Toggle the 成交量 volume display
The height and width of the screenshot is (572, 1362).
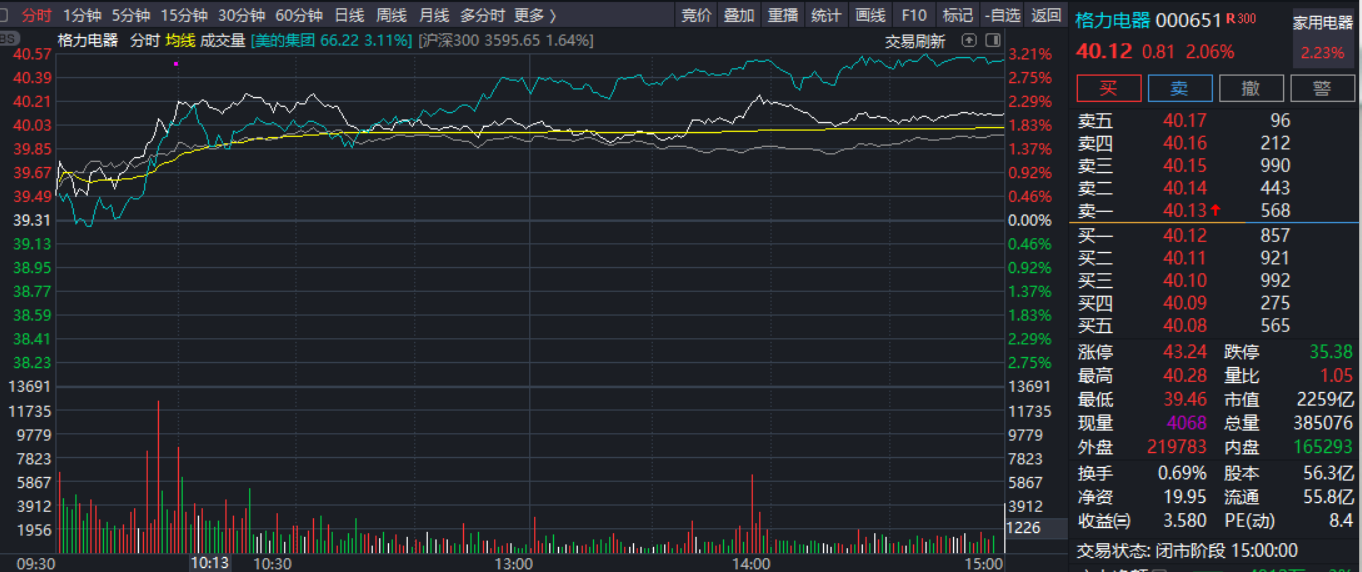(222, 40)
